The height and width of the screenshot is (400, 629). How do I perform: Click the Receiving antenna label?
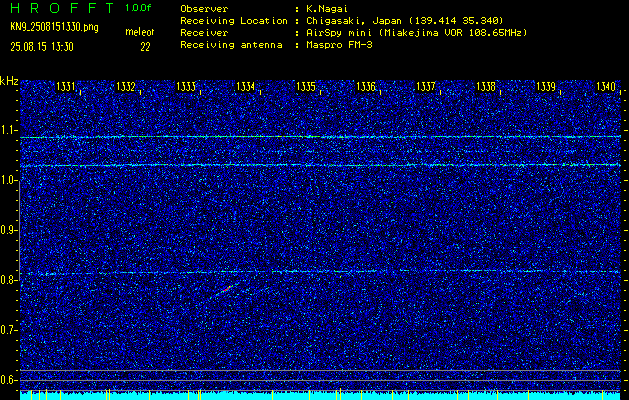pos(231,45)
